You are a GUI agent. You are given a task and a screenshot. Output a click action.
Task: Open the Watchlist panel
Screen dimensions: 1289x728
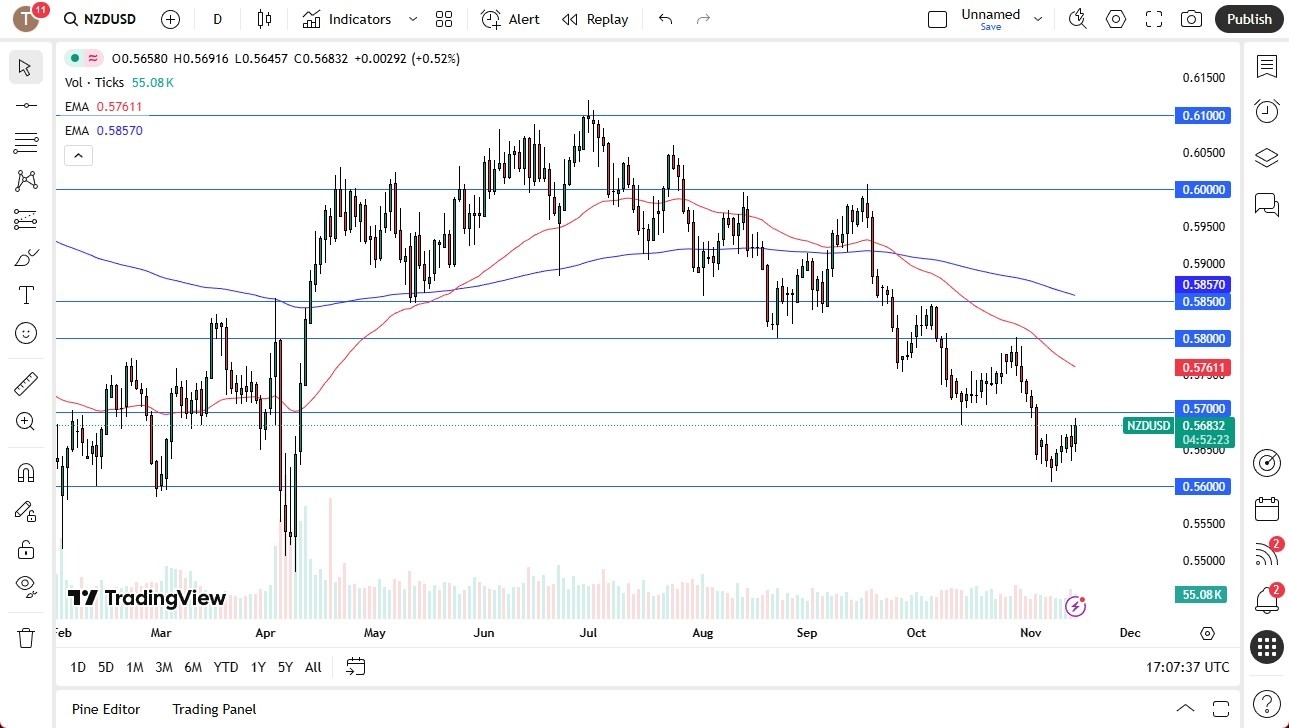[1266, 67]
